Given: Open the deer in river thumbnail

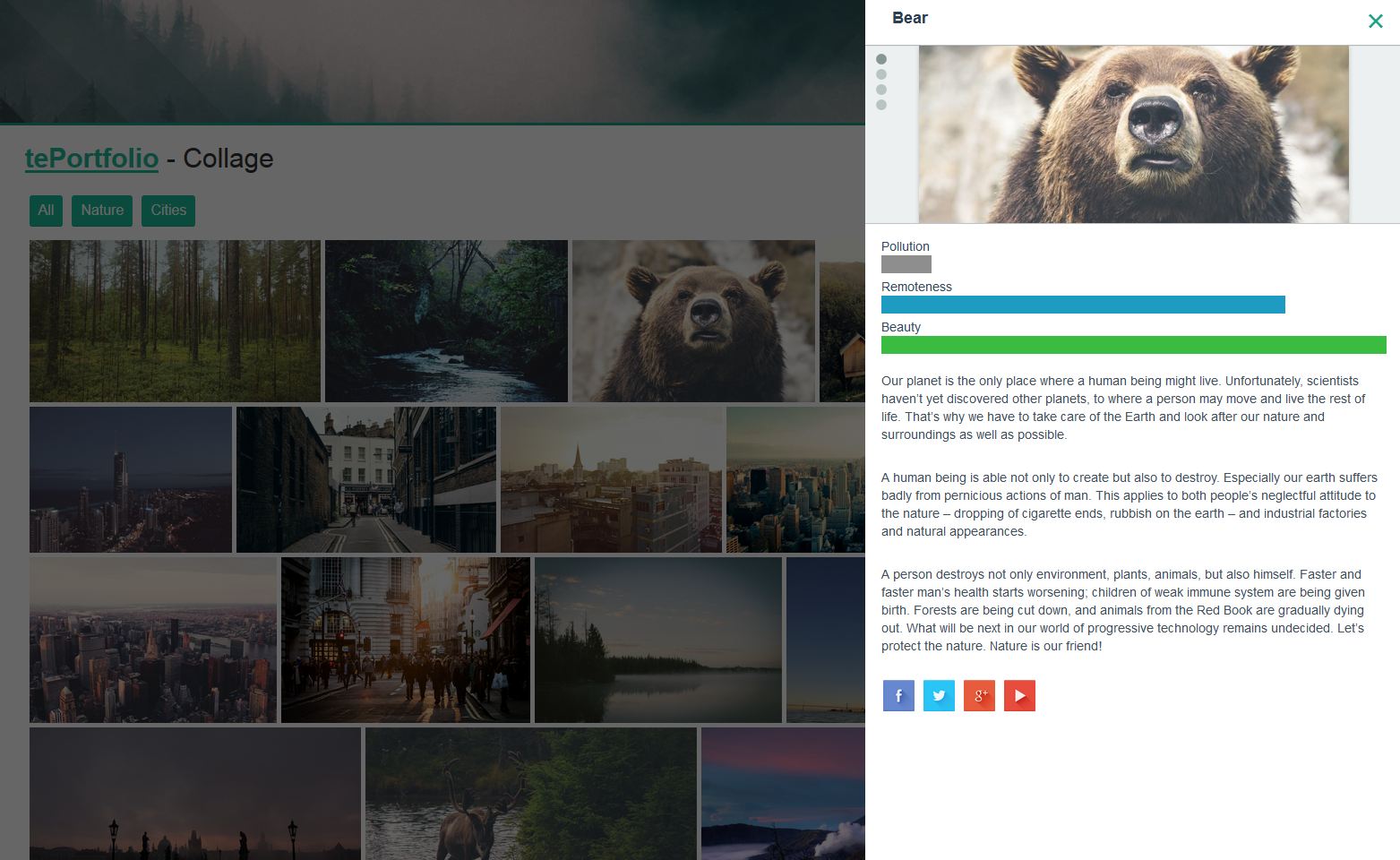Looking at the screenshot, I should click(531, 794).
